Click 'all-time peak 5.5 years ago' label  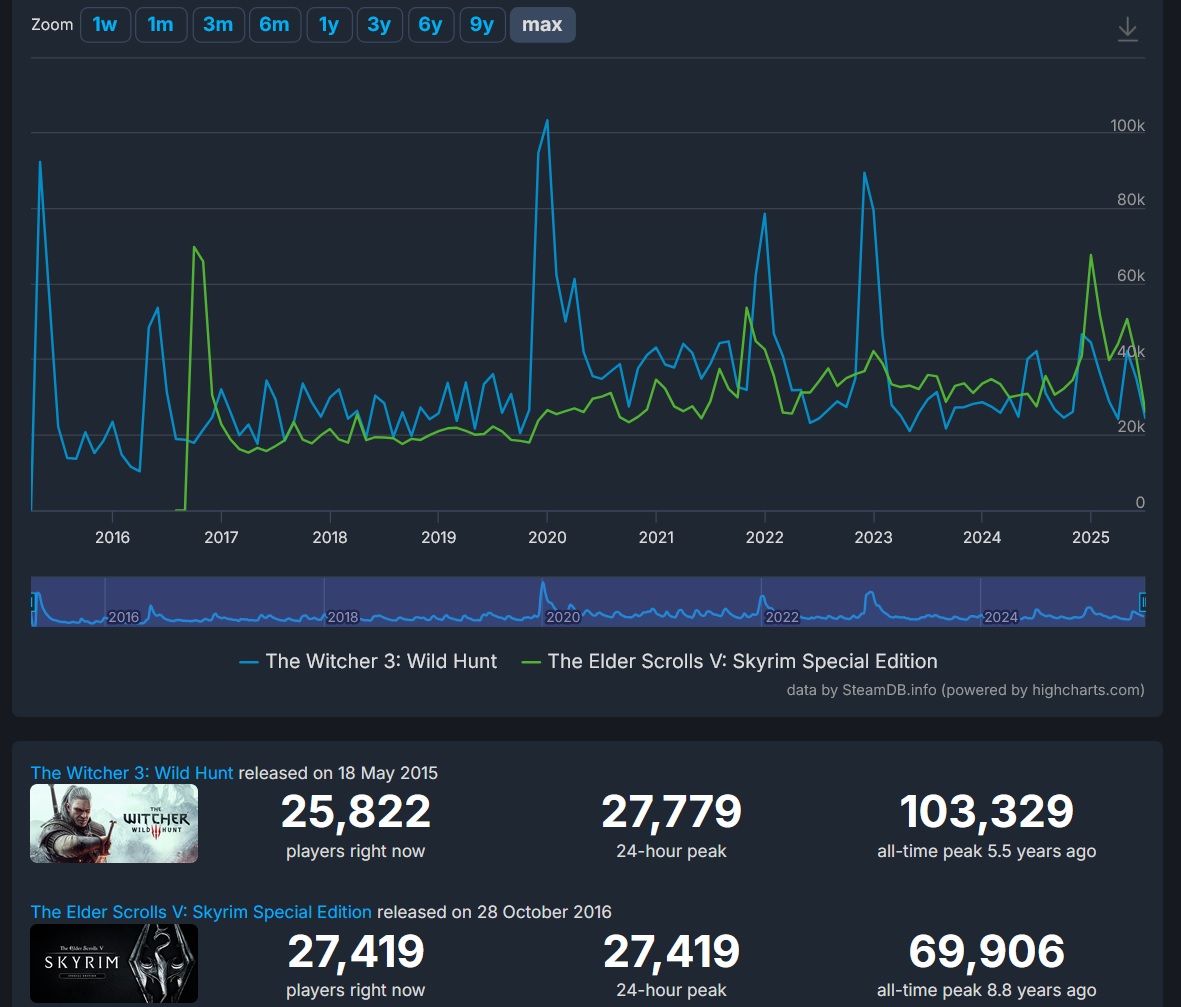(987, 851)
